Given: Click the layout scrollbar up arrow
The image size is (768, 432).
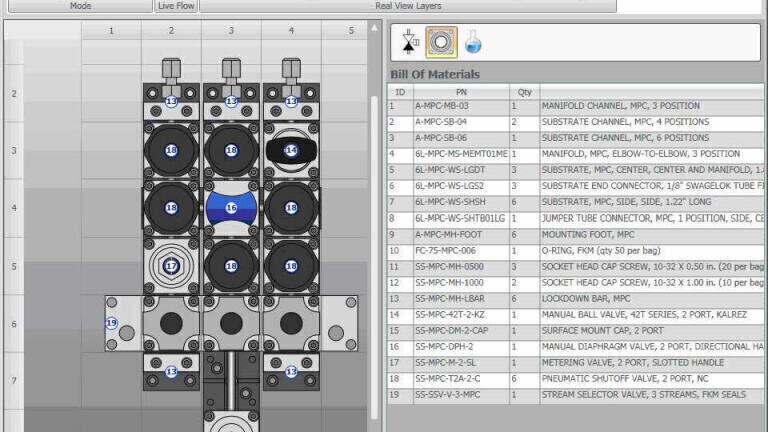Looking at the screenshot, I should (374, 28).
